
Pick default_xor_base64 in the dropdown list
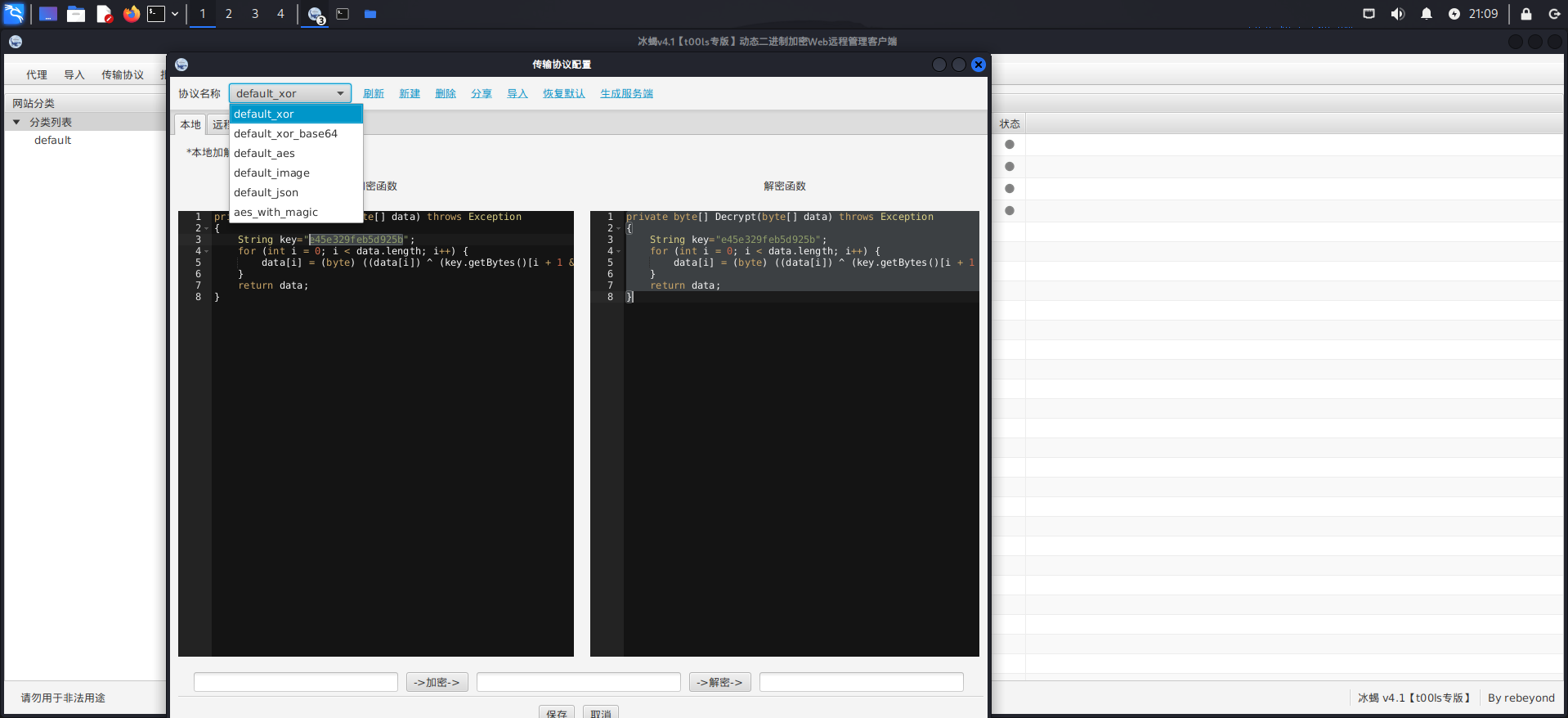click(285, 134)
